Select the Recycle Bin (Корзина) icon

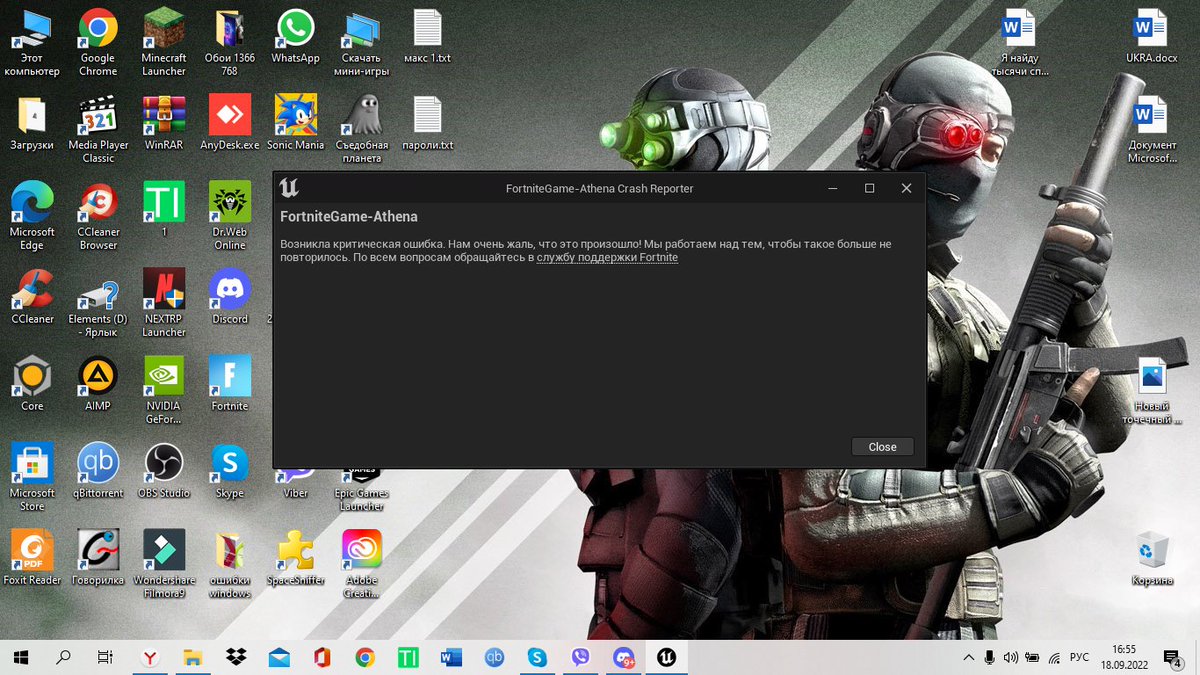point(1152,558)
